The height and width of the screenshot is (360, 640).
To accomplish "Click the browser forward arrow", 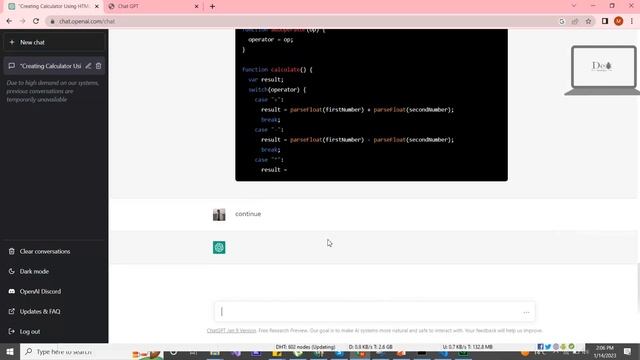I will point(22,21).
